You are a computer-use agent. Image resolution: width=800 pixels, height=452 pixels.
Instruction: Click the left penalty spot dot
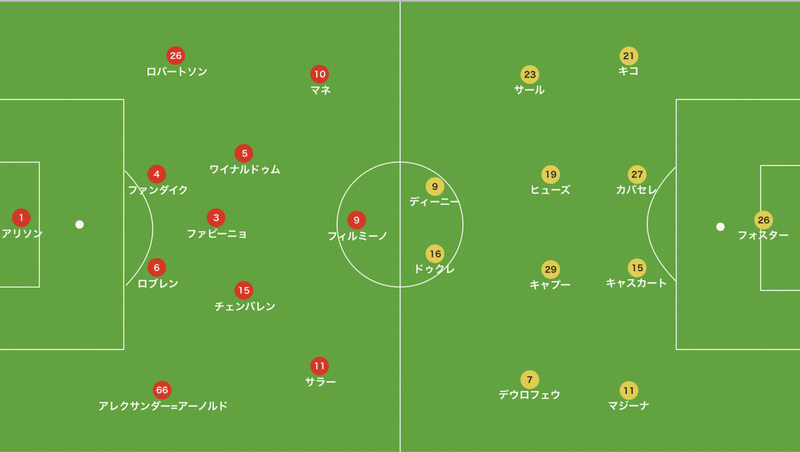click(x=80, y=224)
